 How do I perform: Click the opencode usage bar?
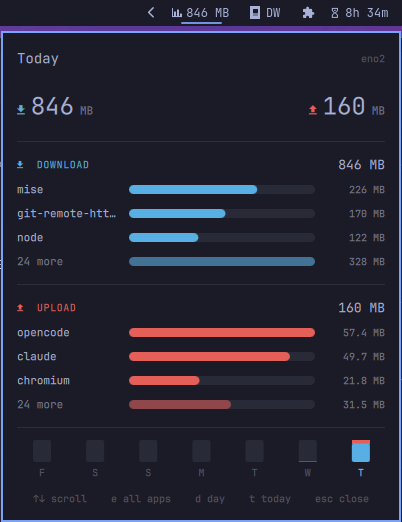222,333
